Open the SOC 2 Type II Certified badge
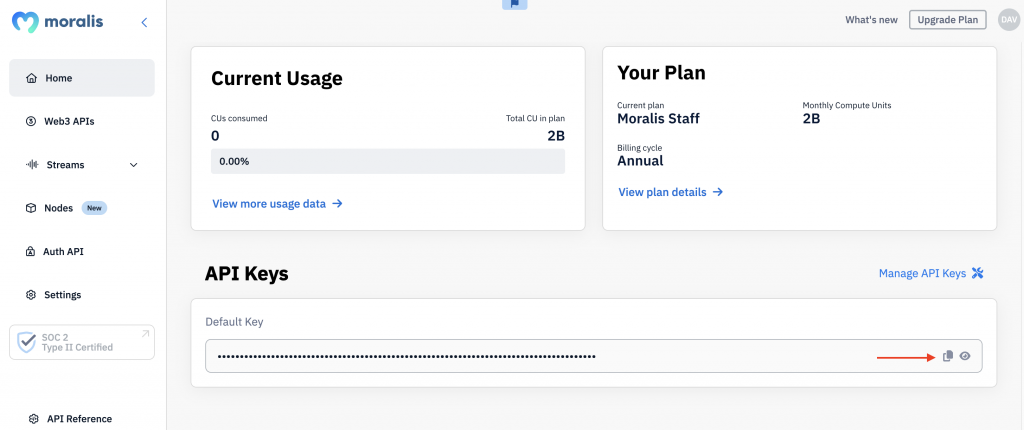 pyautogui.click(x=82, y=342)
